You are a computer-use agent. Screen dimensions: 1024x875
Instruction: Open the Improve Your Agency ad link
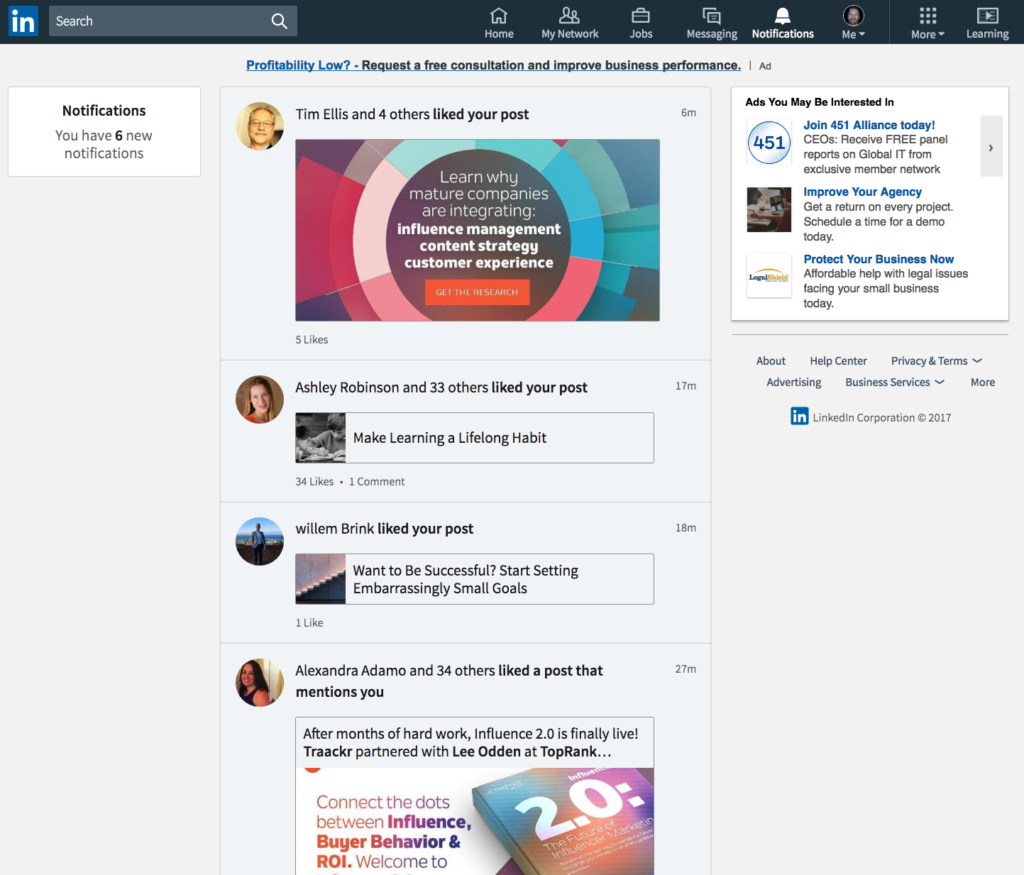pos(862,192)
